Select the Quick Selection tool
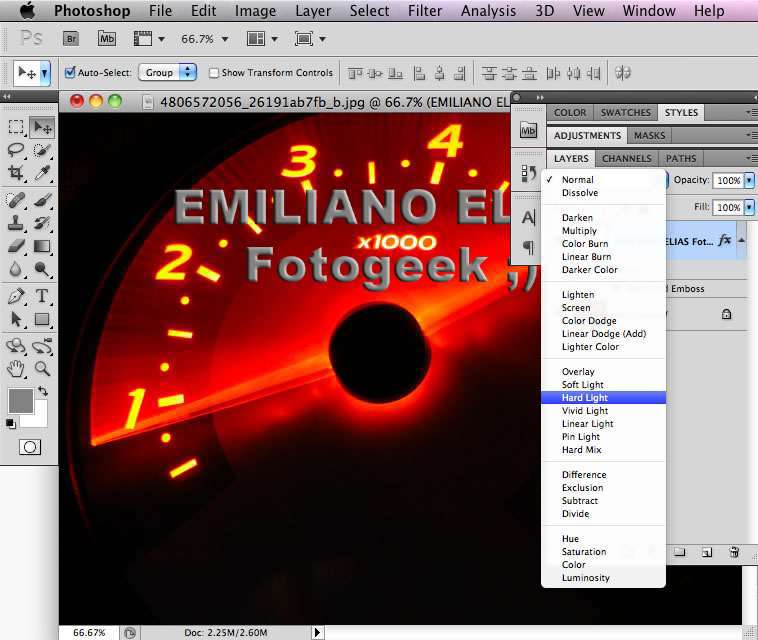This screenshot has height=640, width=758. coord(42,150)
